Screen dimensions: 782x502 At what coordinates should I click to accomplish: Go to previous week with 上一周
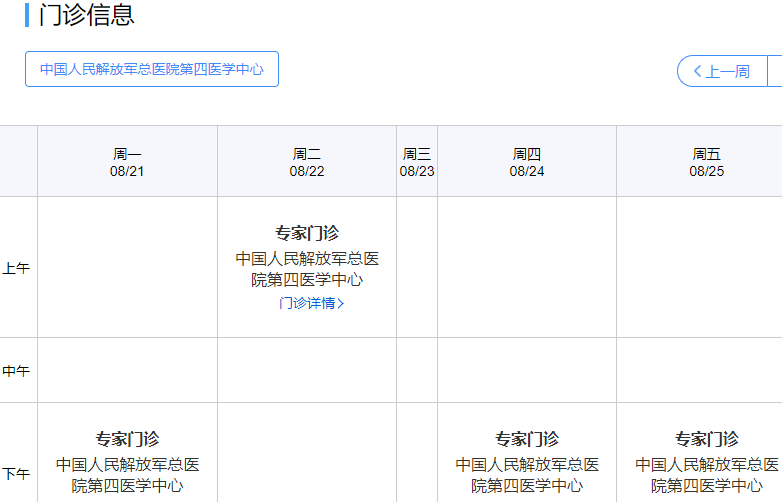pos(721,72)
